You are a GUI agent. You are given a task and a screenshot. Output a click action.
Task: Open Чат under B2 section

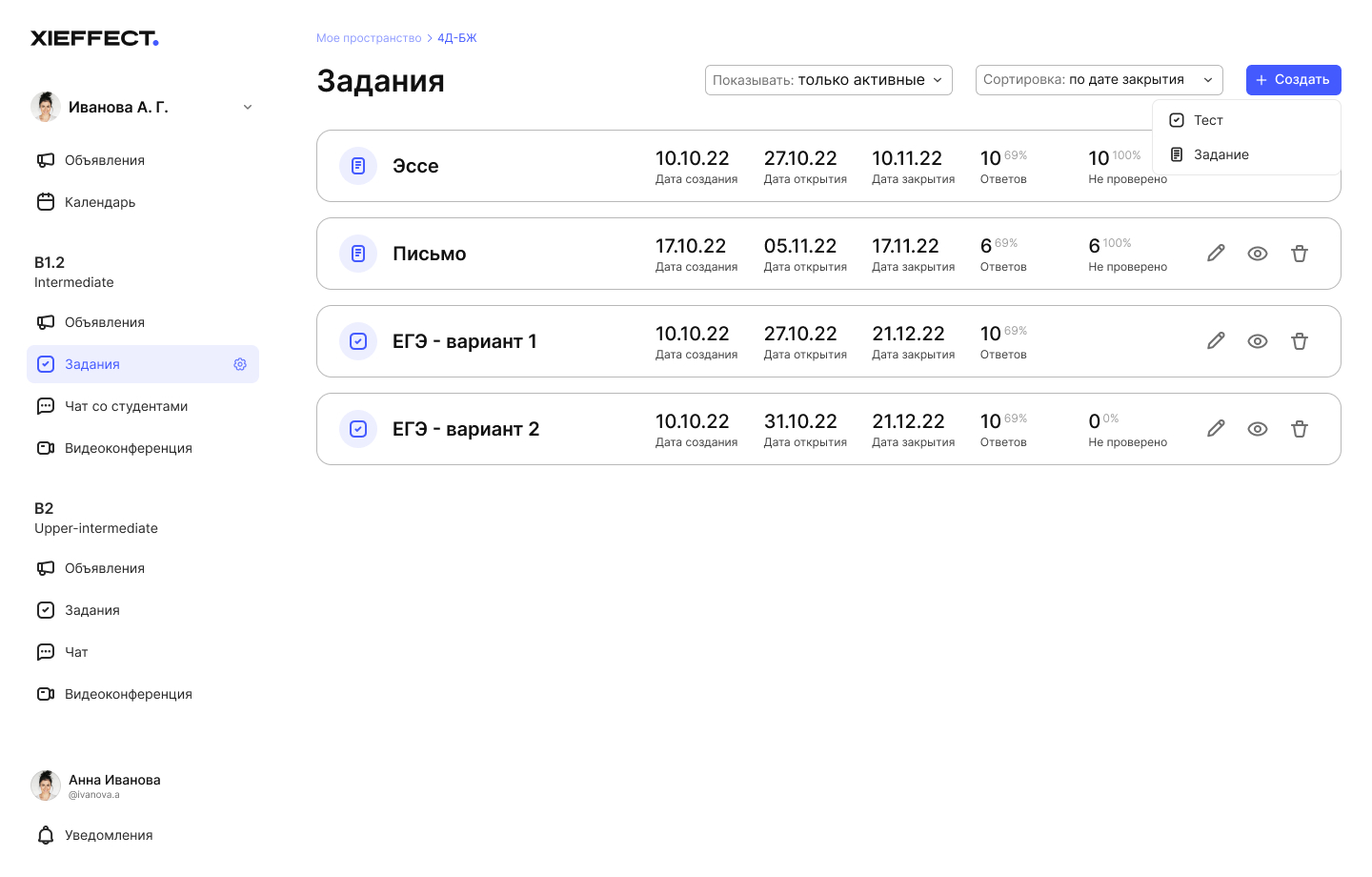pos(143,652)
